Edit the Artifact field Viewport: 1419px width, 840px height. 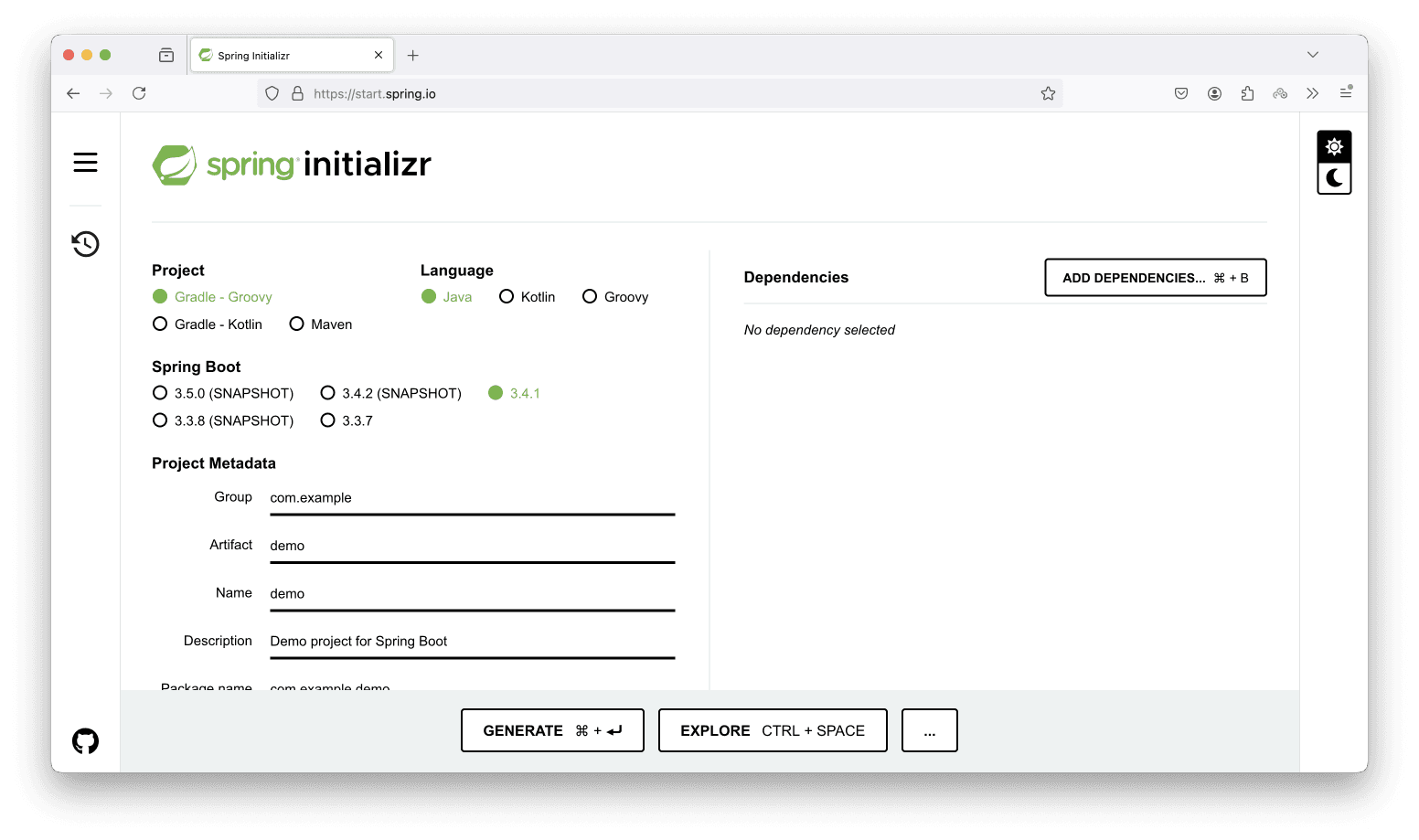click(x=473, y=546)
